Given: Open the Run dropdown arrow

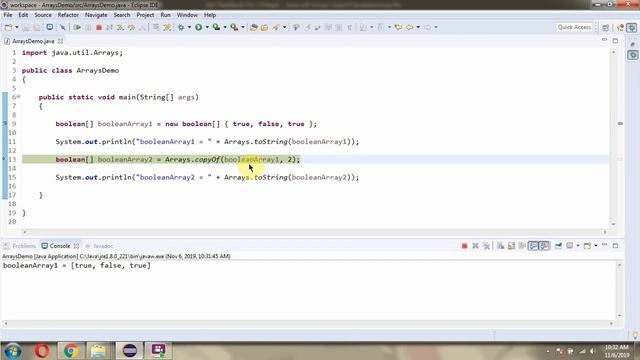Looking at the screenshot, I should click(x=207, y=27).
